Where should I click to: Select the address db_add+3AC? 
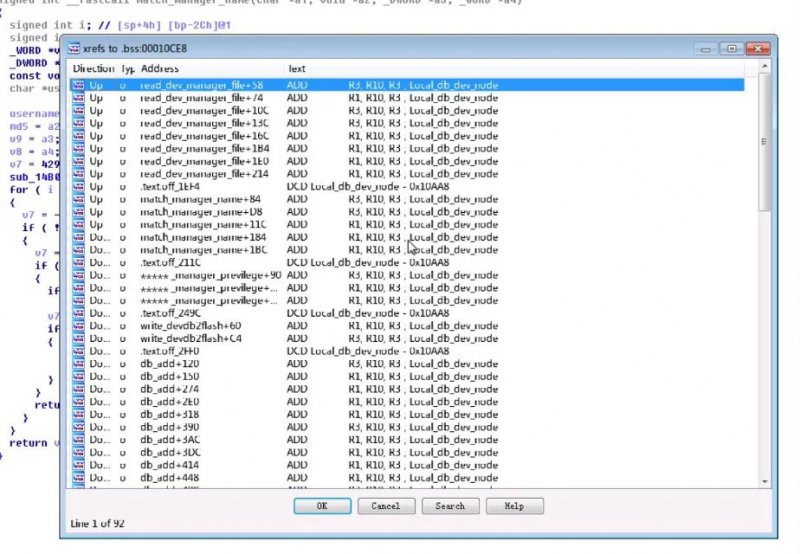[170, 440]
